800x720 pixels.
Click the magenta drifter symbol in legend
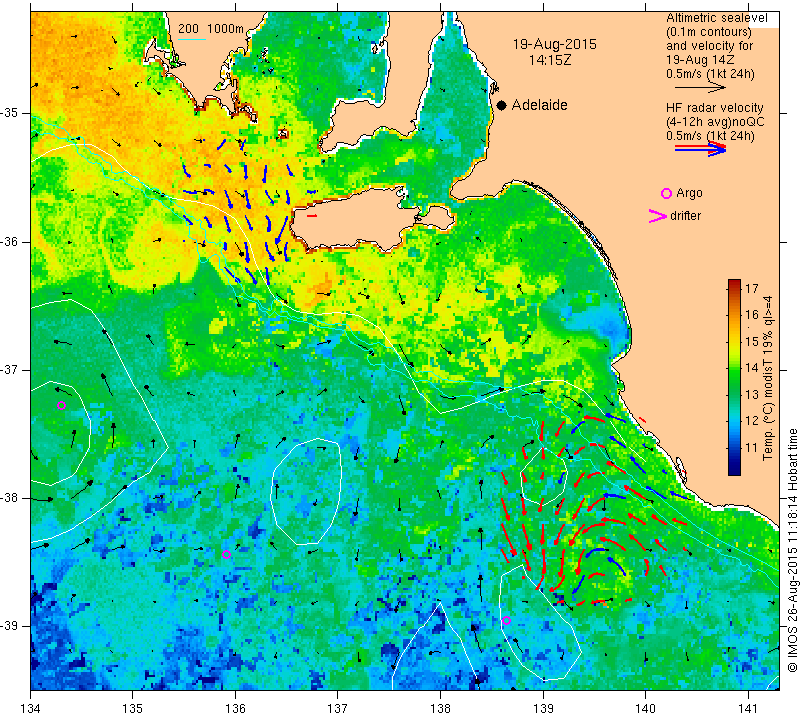coord(658,216)
